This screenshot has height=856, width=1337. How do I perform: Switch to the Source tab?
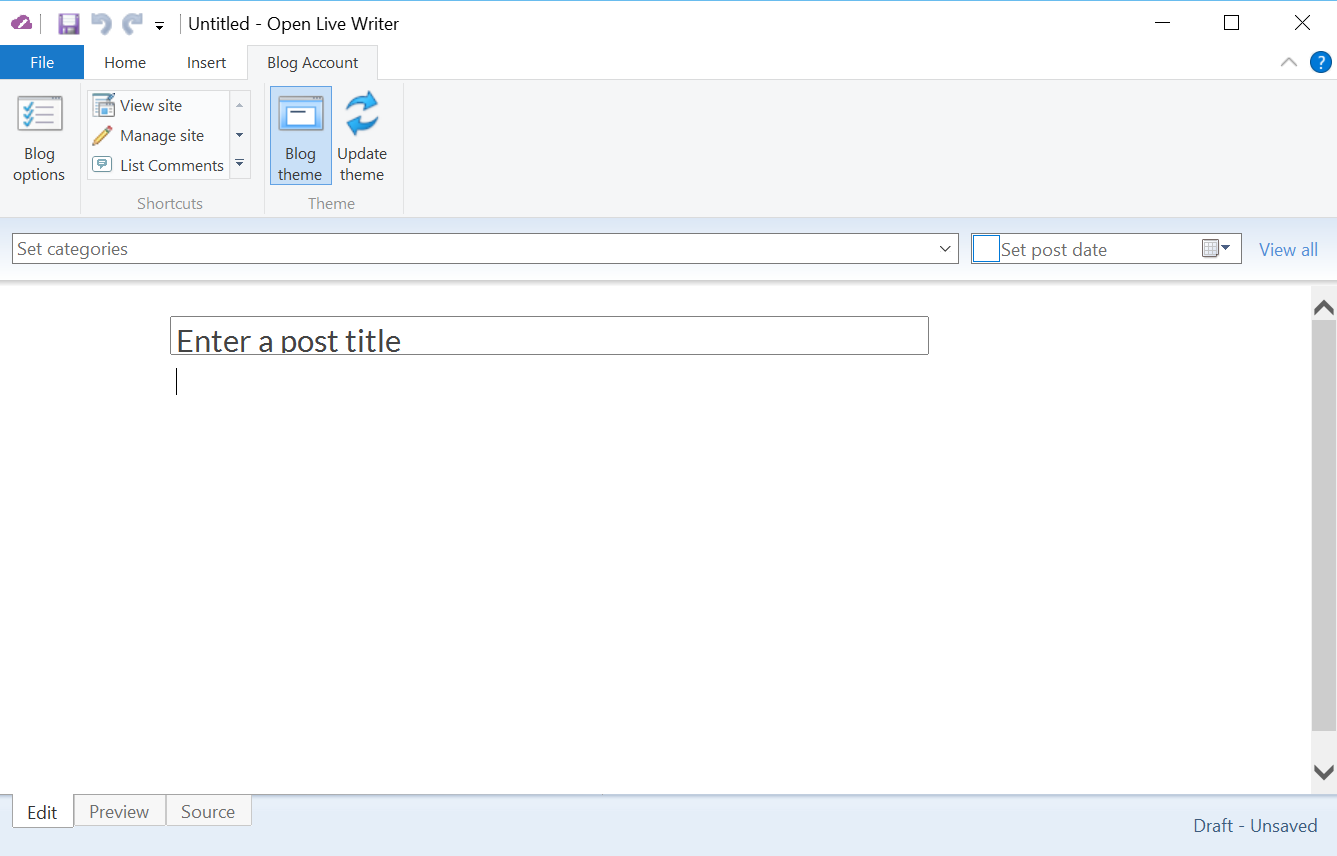[x=208, y=811]
